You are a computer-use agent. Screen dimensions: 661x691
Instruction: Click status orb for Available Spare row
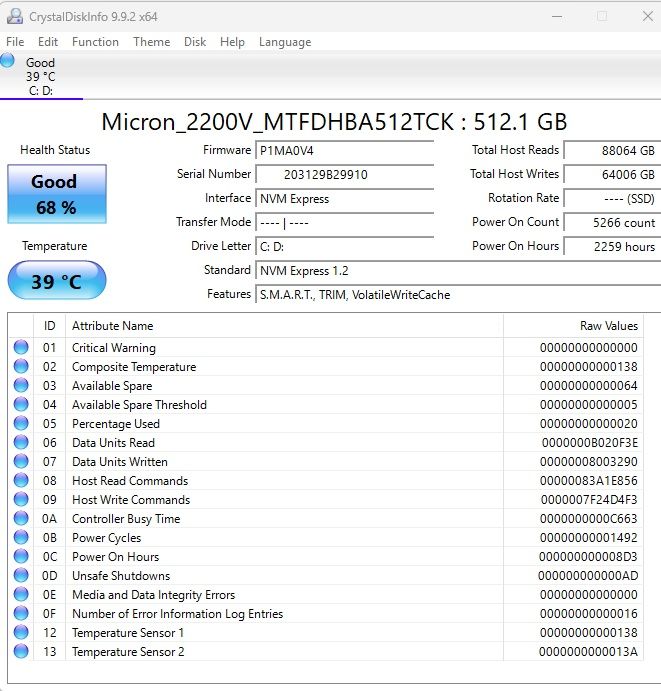click(x=21, y=385)
